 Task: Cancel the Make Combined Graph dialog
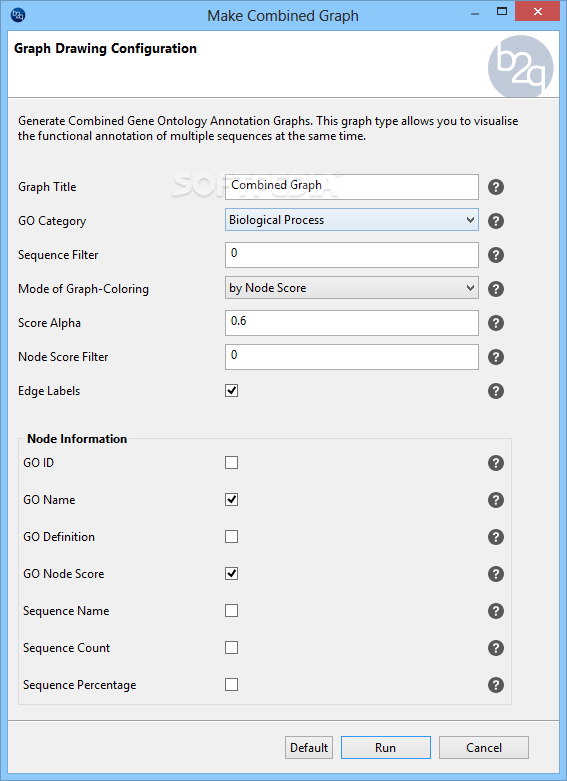[x=484, y=748]
